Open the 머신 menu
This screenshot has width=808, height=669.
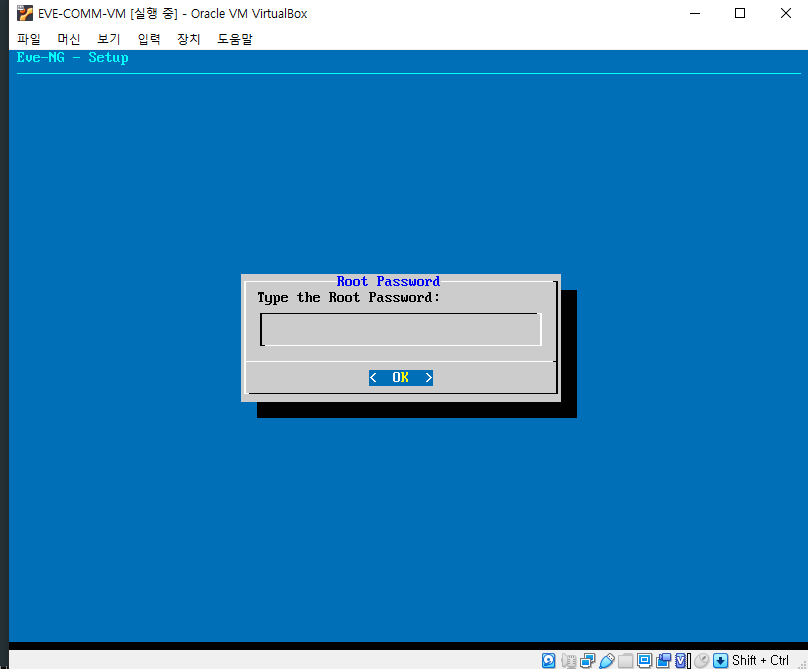69,39
